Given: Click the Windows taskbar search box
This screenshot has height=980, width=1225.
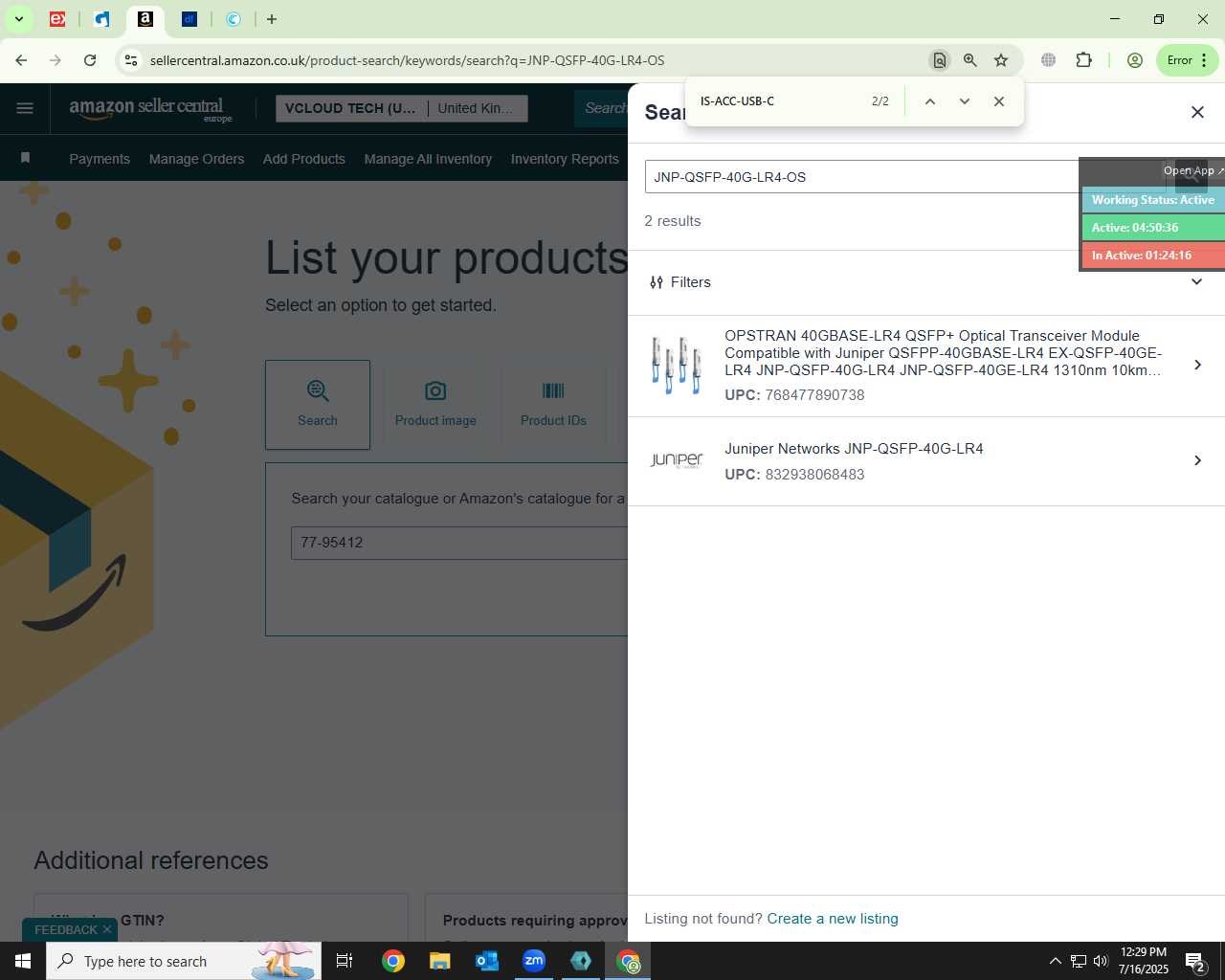Looking at the screenshot, I should [184, 961].
